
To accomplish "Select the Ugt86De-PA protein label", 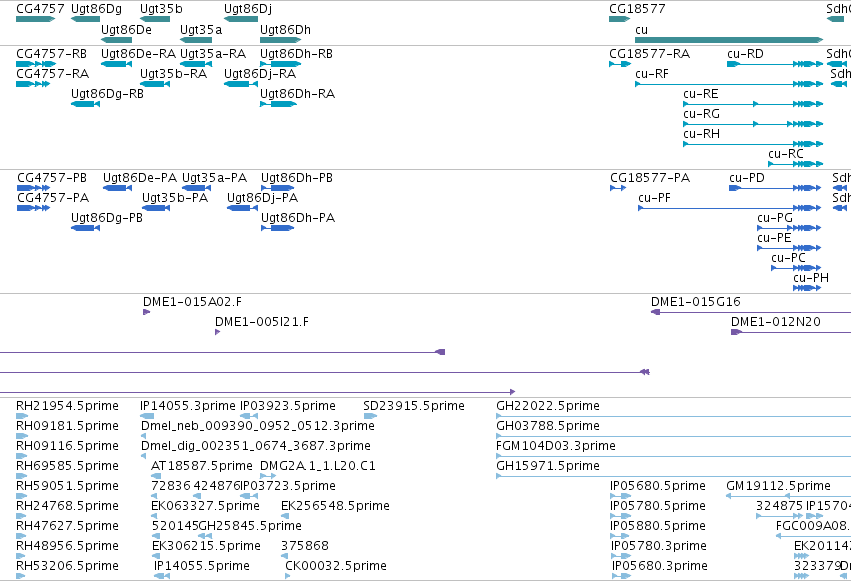I will click(x=140, y=178).
